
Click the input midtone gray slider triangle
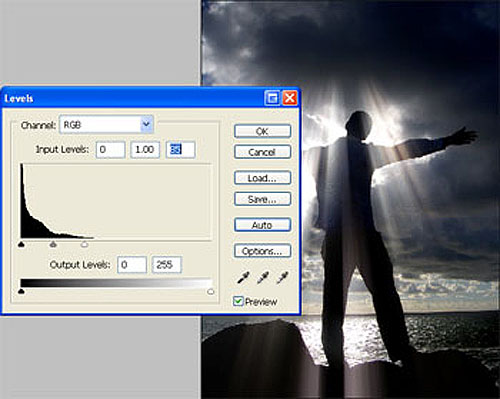(x=53, y=245)
